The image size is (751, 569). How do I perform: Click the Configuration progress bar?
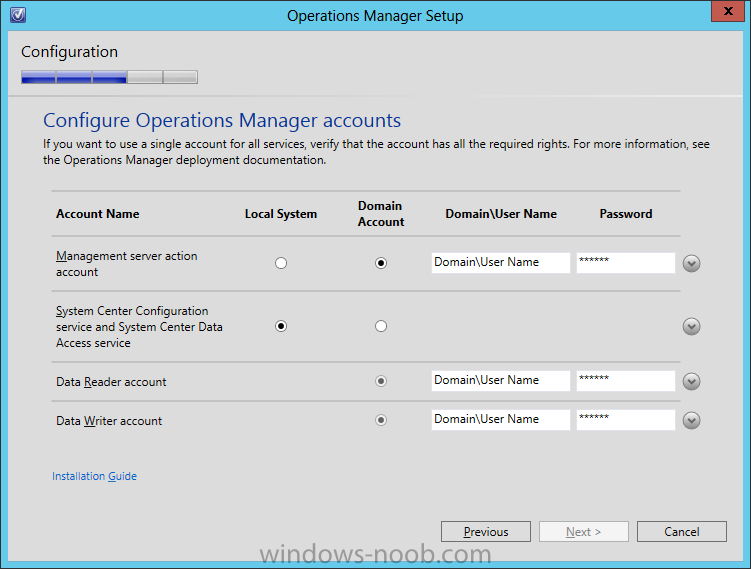[109, 77]
